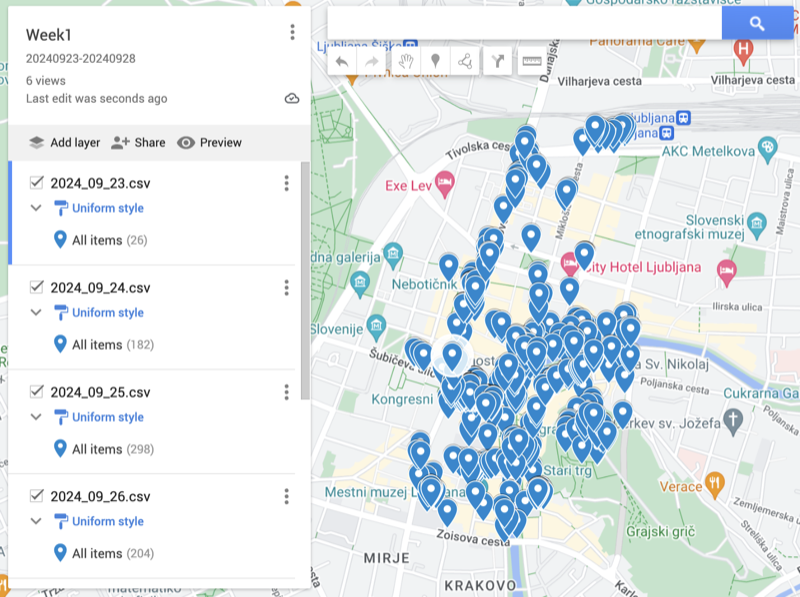This screenshot has width=800, height=597.
Task: Select the Add directions tool
Action: [x=498, y=61]
